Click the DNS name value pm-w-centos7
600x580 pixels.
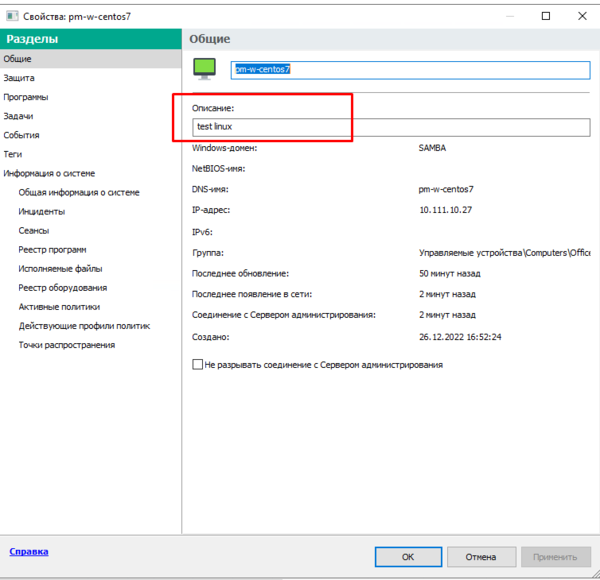point(446,189)
